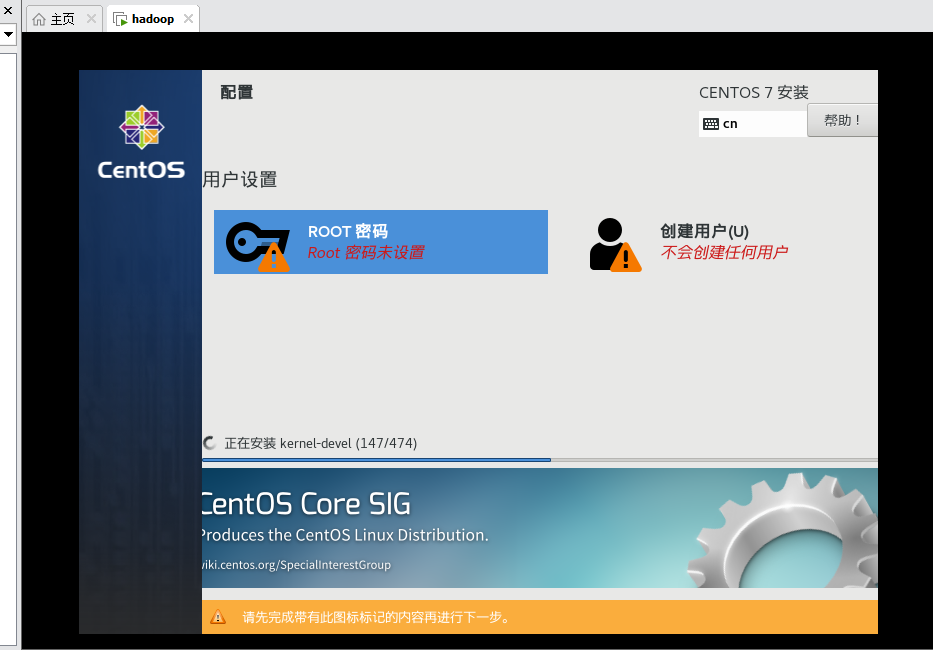The height and width of the screenshot is (650, 933).
Task: Switch to the 主页 home tab
Action: point(64,19)
